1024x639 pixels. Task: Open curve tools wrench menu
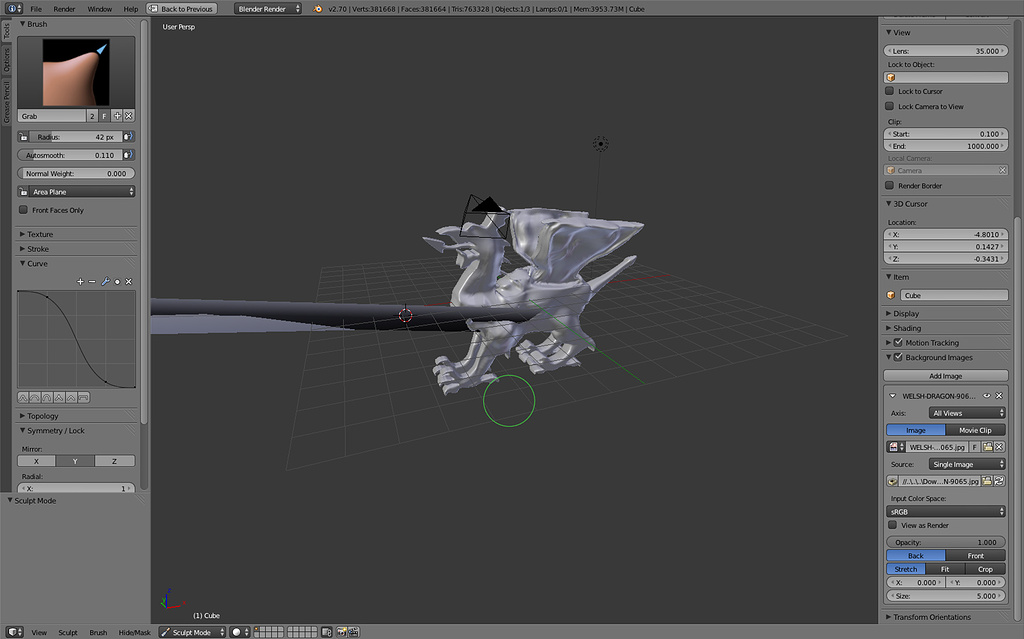(105, 282)
